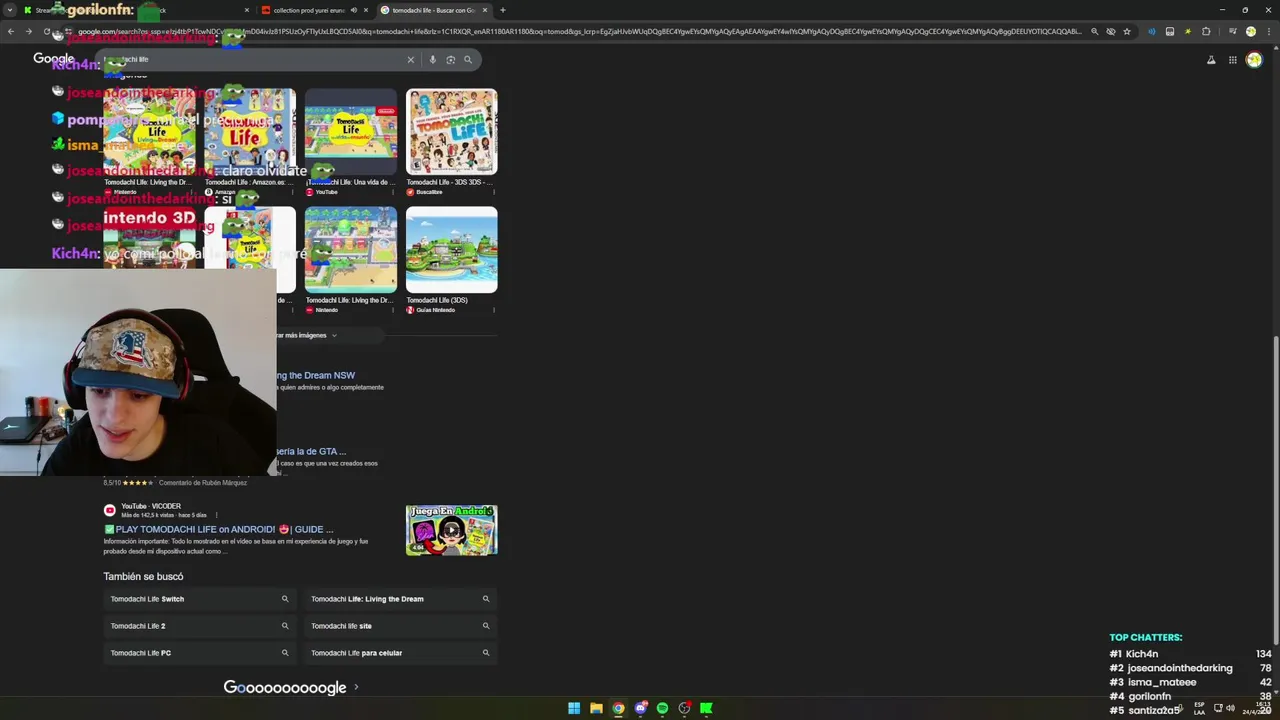The height and width of the screenshot is (720, 1280).
Task: Open Kick green app in taskbar
Action: click(x=706, y=708)
